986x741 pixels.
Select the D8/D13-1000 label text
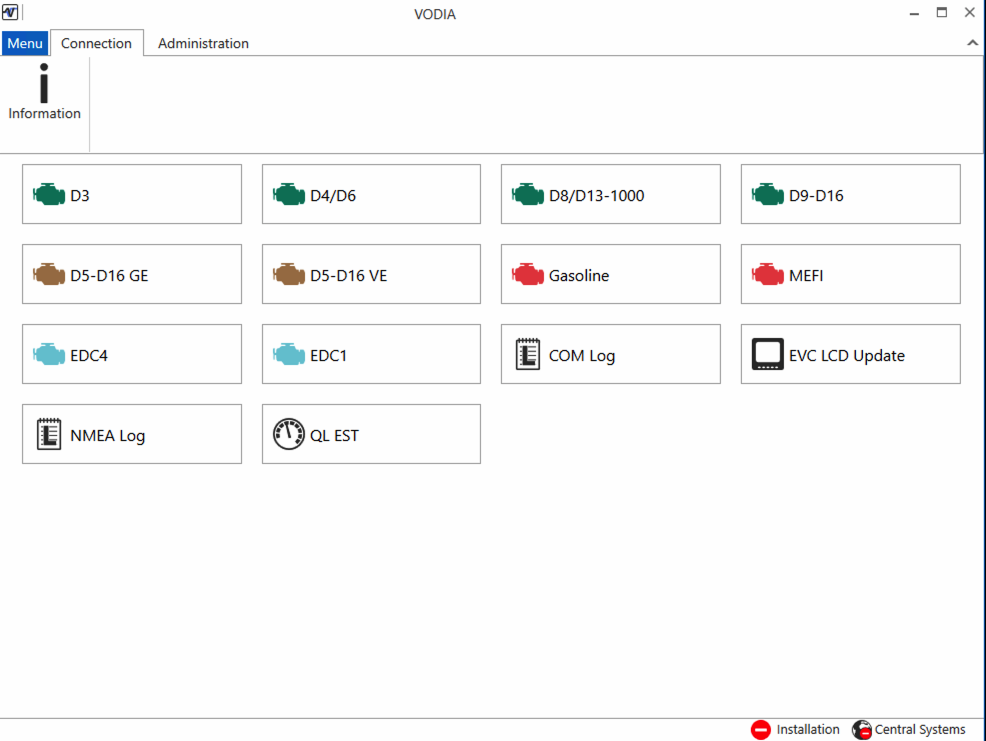click(596, 196)
